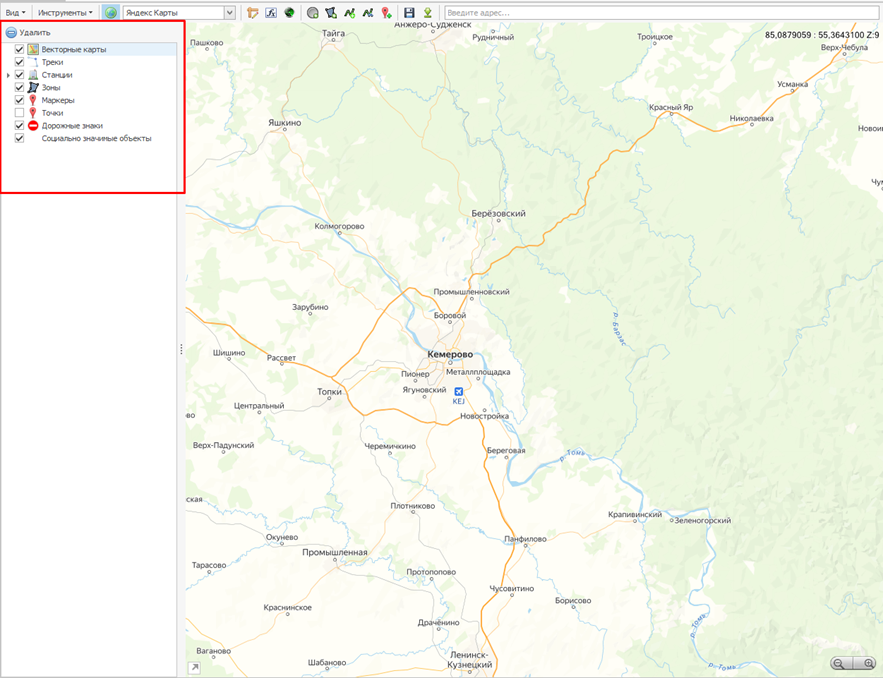Toggle the Дорожные знаки layer checkbox
Screen dimensions: 883x678
pos(20,126)
